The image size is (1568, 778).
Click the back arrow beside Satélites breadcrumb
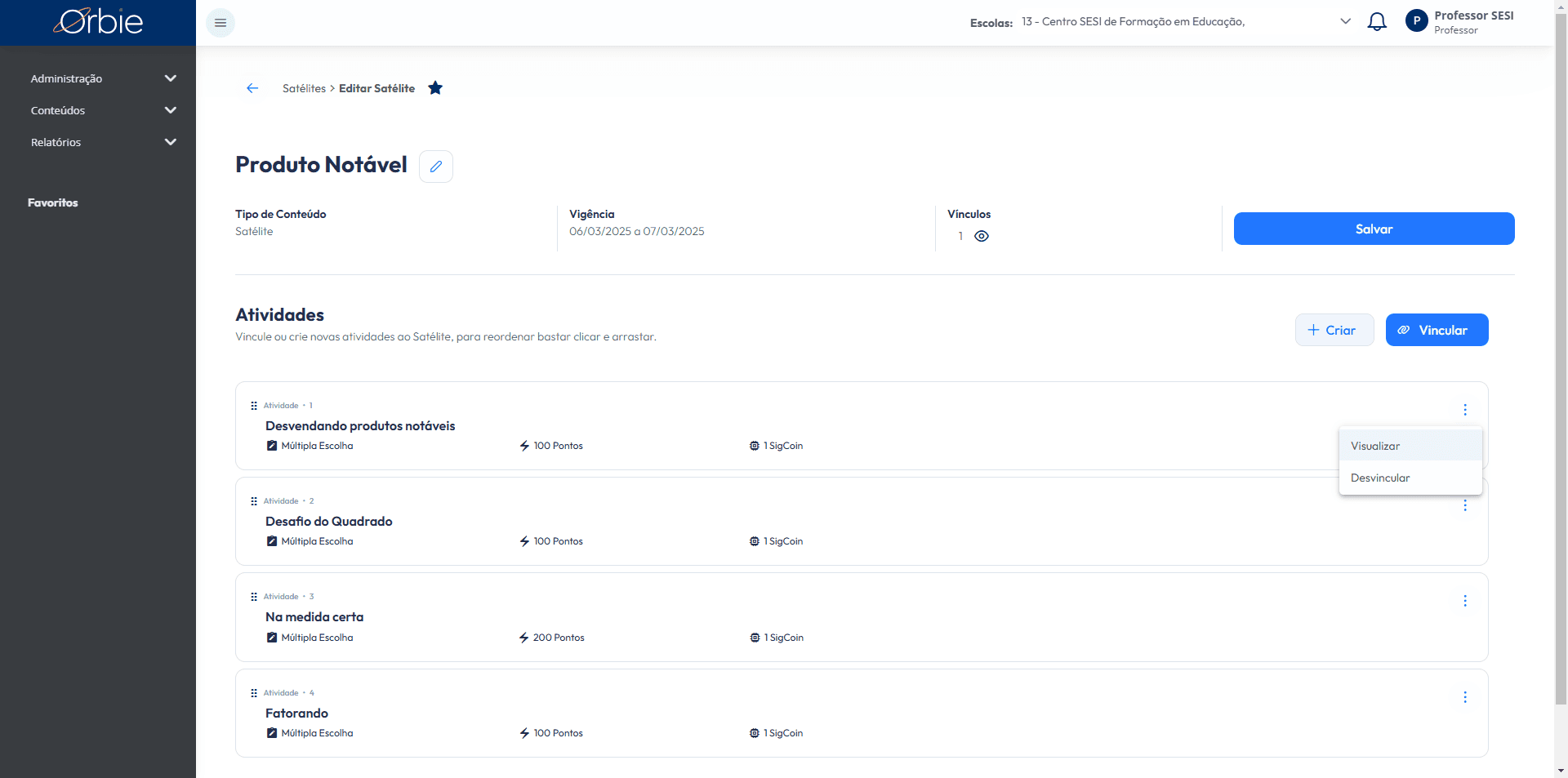[252, 88]
